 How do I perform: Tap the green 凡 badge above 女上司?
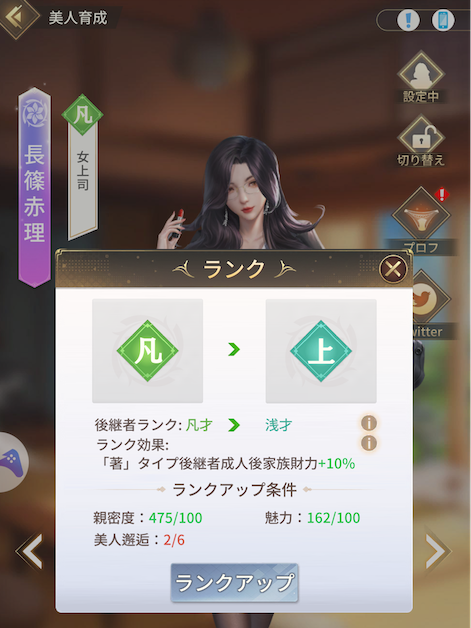(x=83, y=115)
